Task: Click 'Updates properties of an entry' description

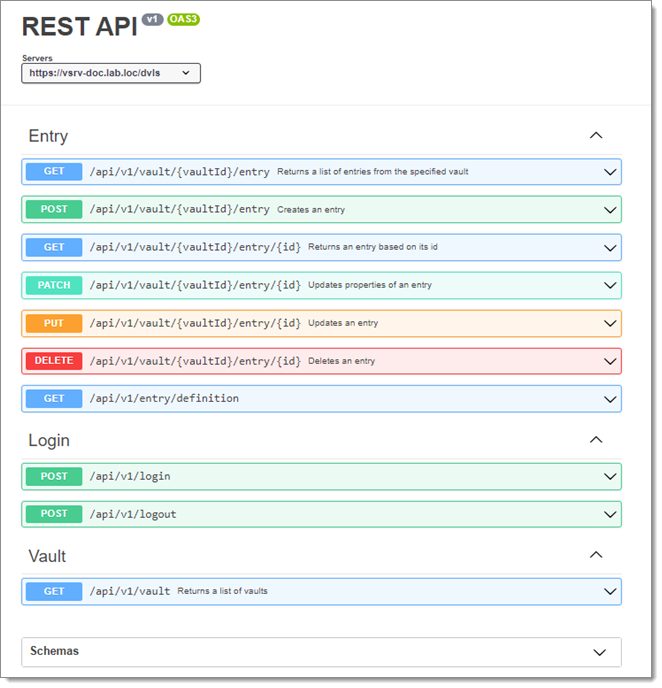Action: click(x=370, y=285)
